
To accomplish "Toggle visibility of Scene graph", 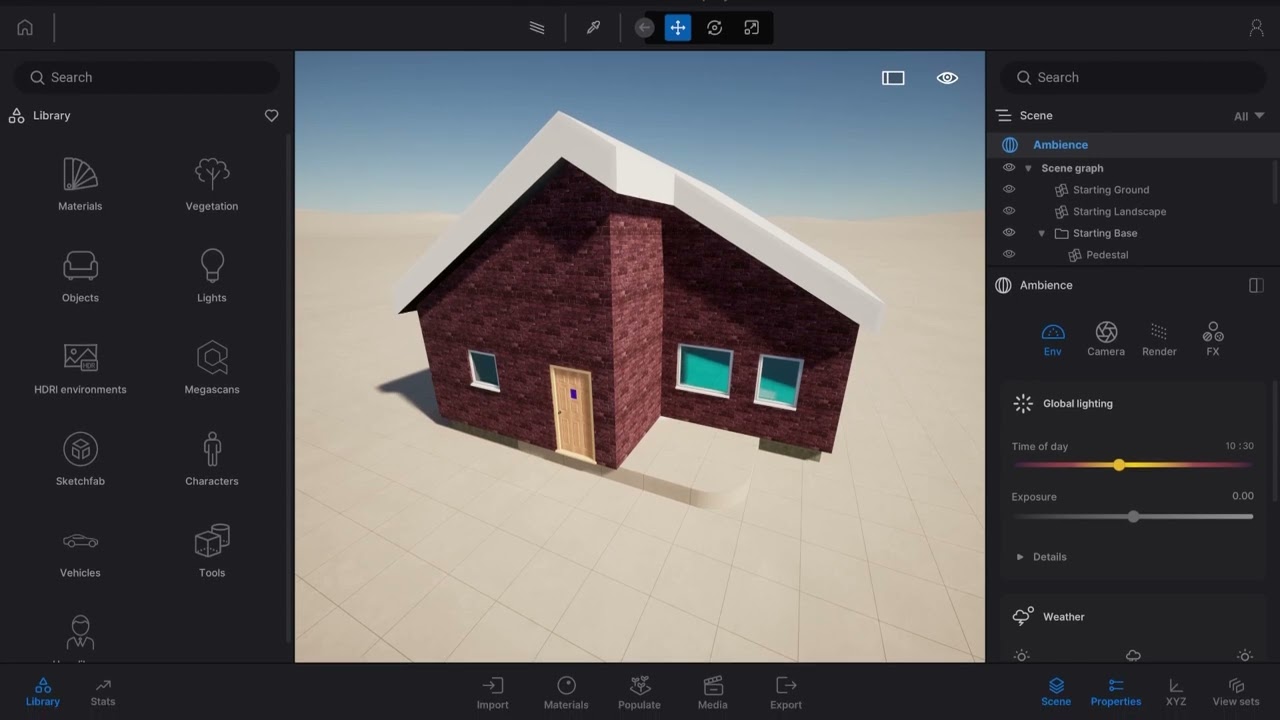I will (x=1009, y=168).
